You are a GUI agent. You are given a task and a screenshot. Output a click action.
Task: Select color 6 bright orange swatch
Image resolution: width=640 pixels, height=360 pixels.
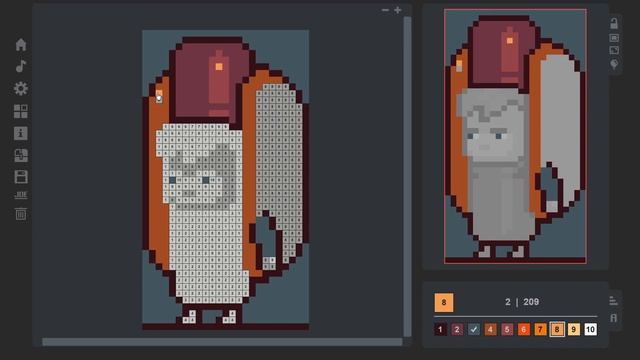[x=524, y=329]
